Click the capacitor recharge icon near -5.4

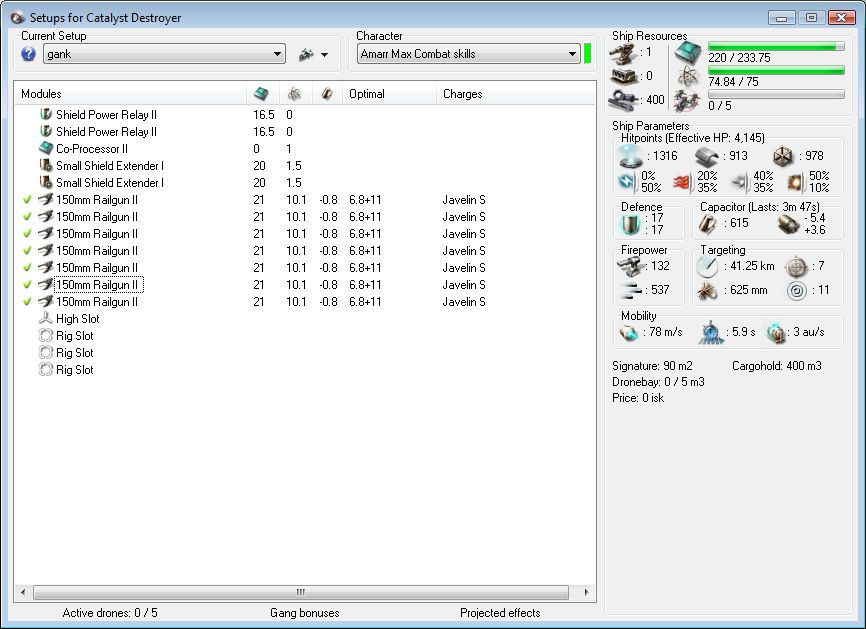[788, 224]
